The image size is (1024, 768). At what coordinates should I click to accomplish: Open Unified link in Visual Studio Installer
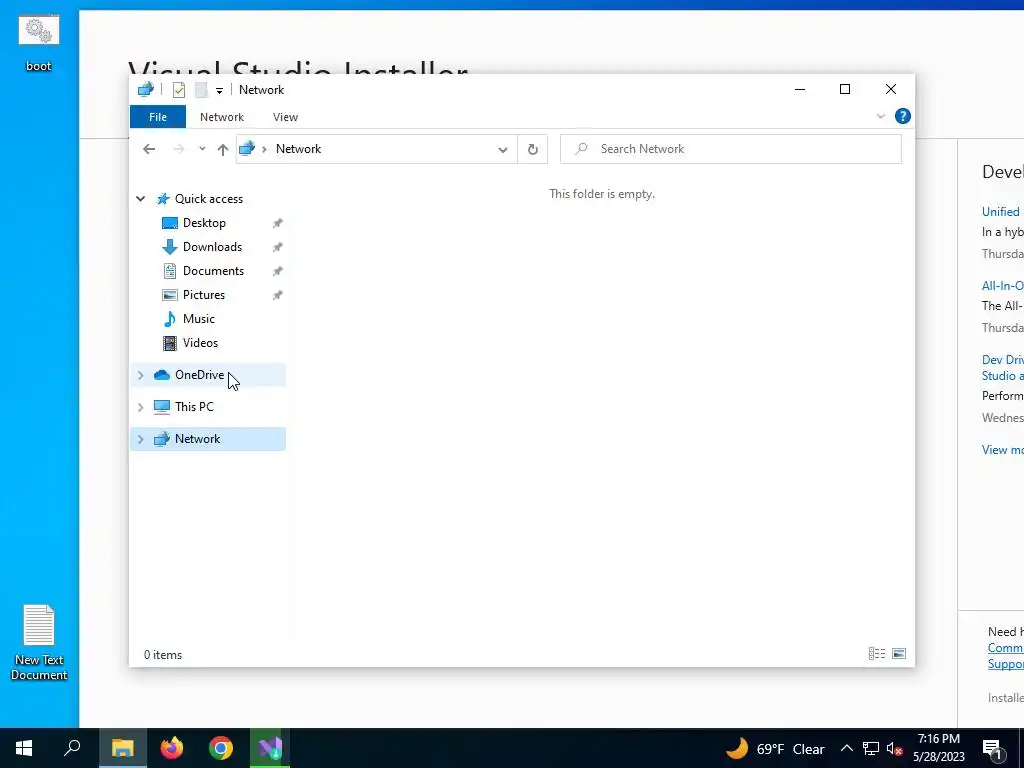pos(1000,212)
